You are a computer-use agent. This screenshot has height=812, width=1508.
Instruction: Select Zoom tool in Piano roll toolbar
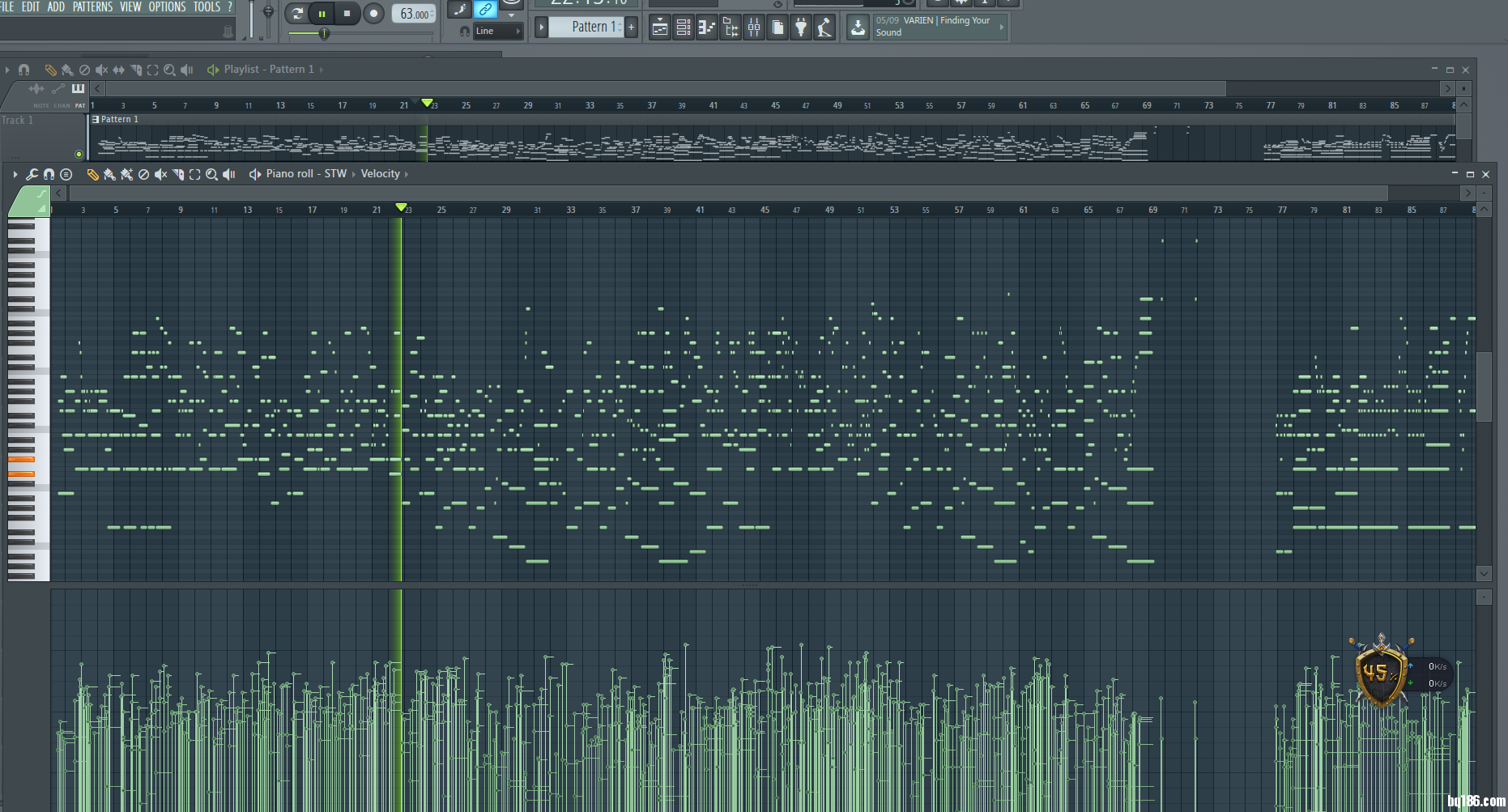(211, 174)
